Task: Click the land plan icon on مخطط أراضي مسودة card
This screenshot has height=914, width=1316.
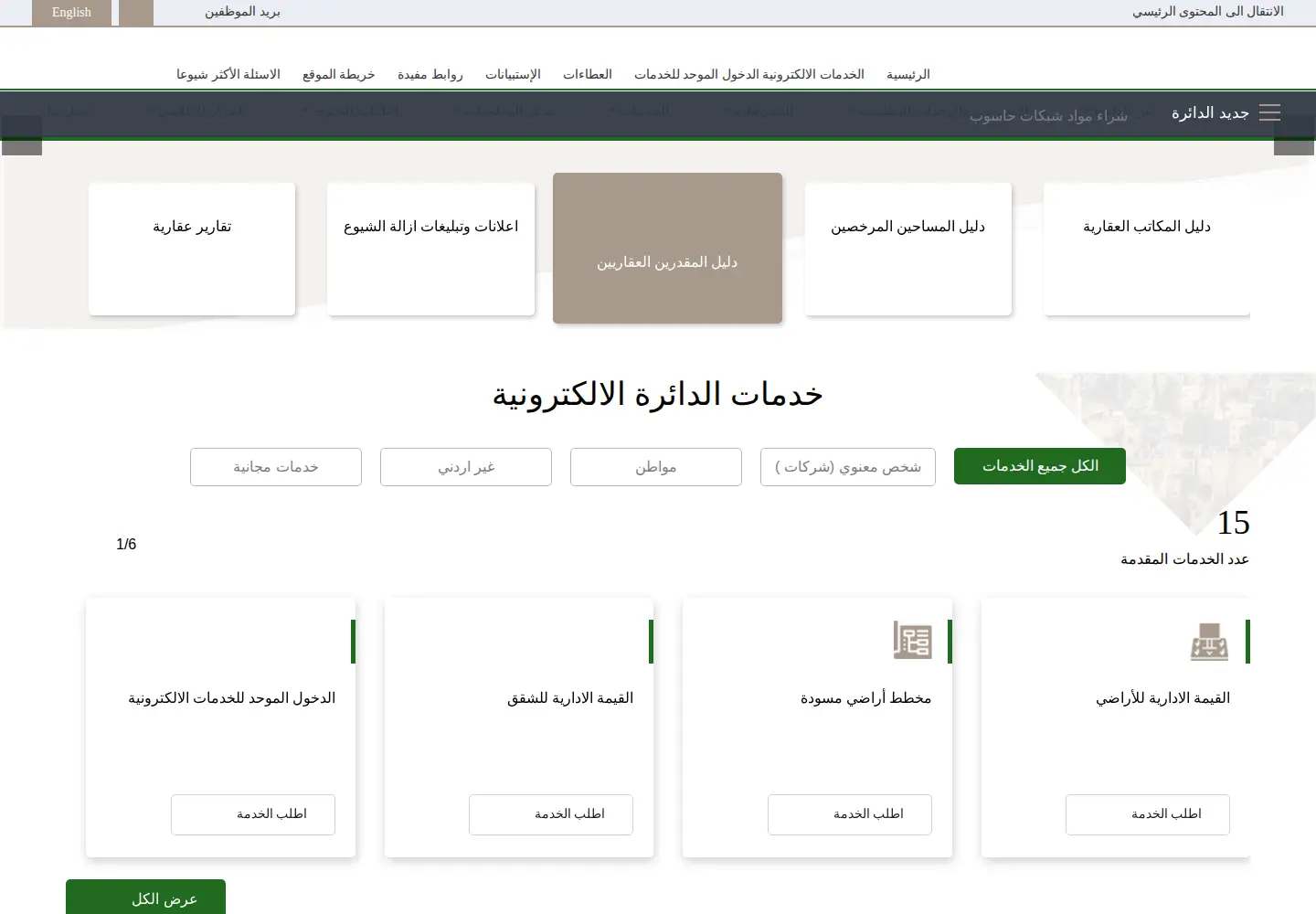Action: (912, 640)
